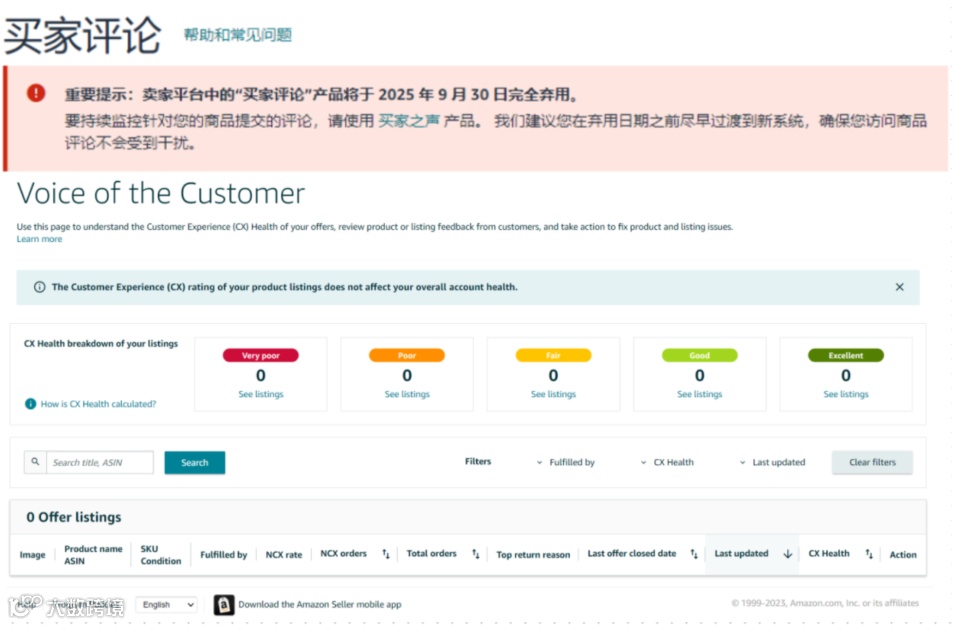This screenshot has height=625, width=954.
Task: Click the SKU Condition column header
Action: [x=161, y=554]
